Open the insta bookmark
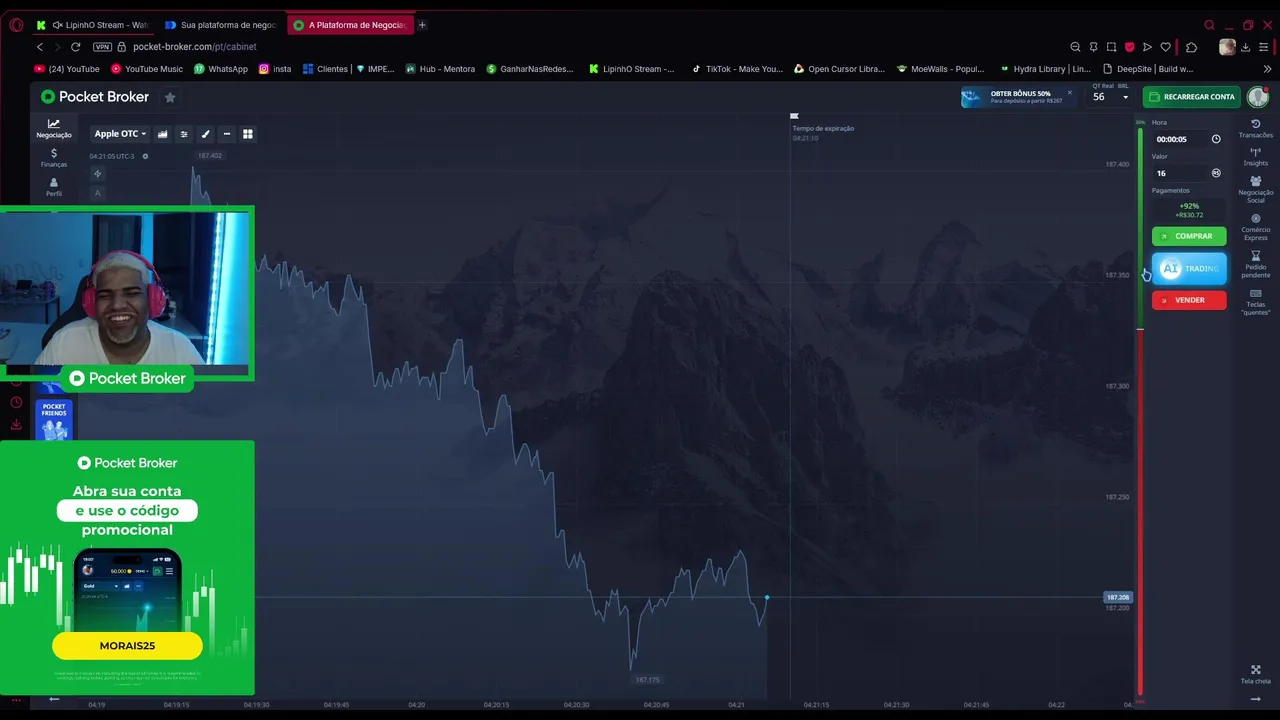This screenshot has width=1280, height=720. pyautogui.click(x=275, y=69)
